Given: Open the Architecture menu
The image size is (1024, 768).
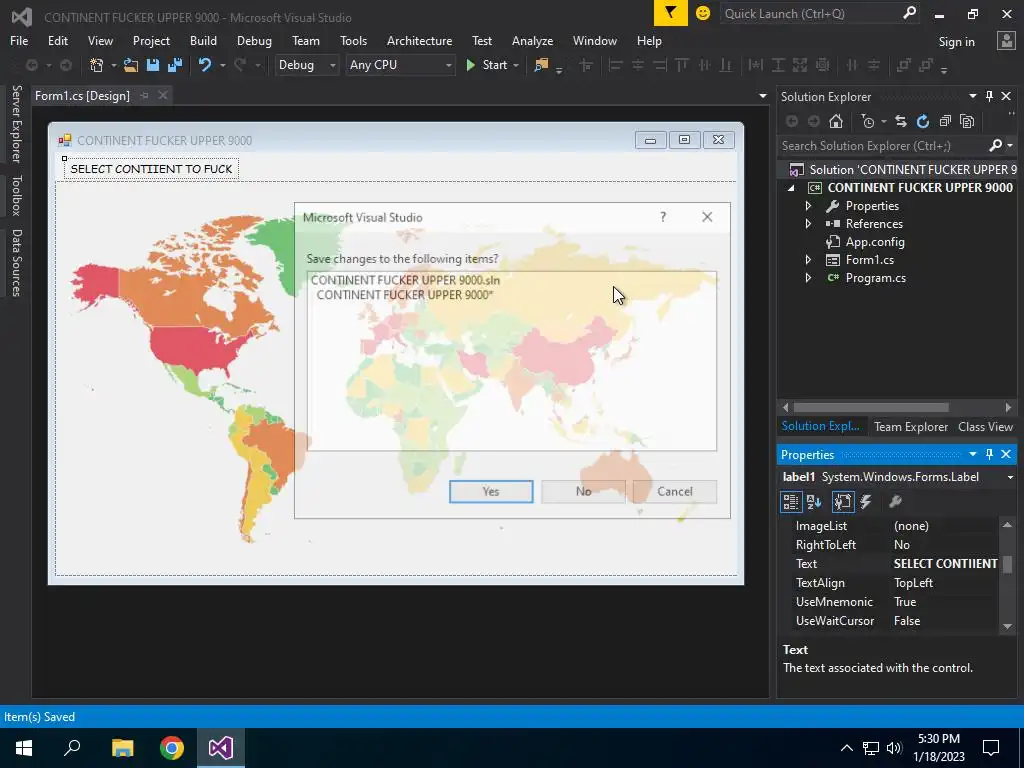Looking at the screenshot, I should coord(419,40).
